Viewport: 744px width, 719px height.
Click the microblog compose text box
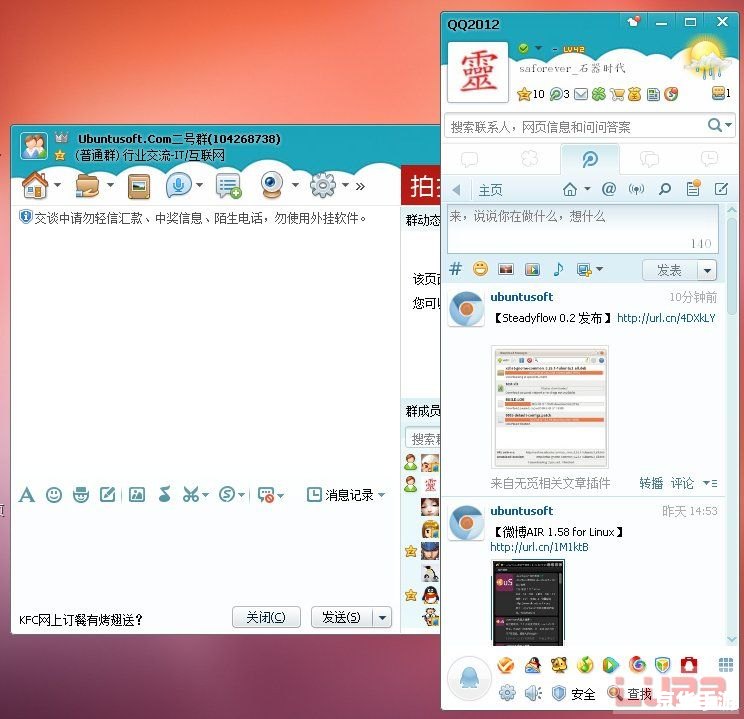click(x=583, y=229)
